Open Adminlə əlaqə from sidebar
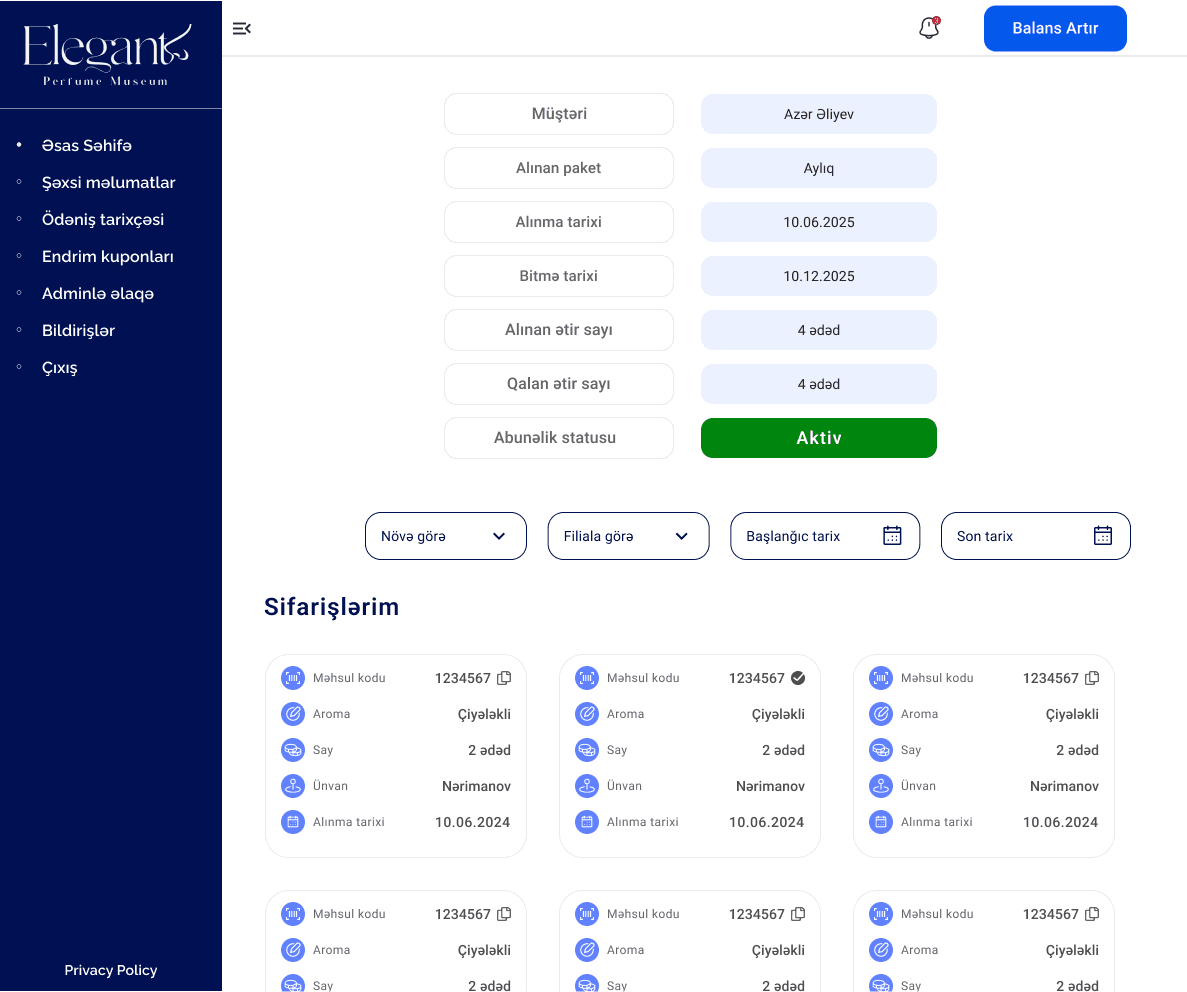This screenshot has width=1187, height=992. [98, 294]
